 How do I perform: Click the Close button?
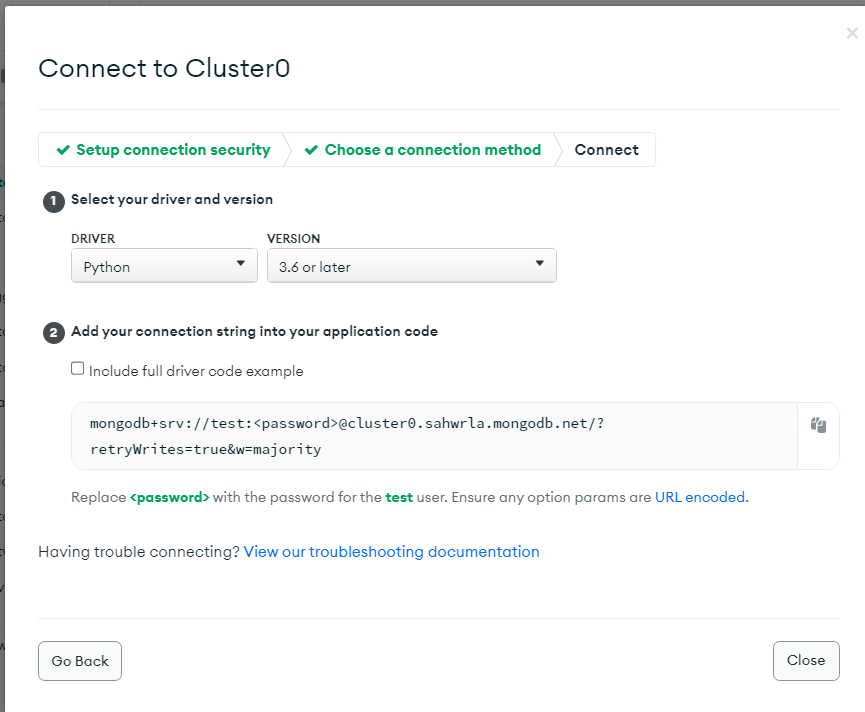click(x=806, y=660)
